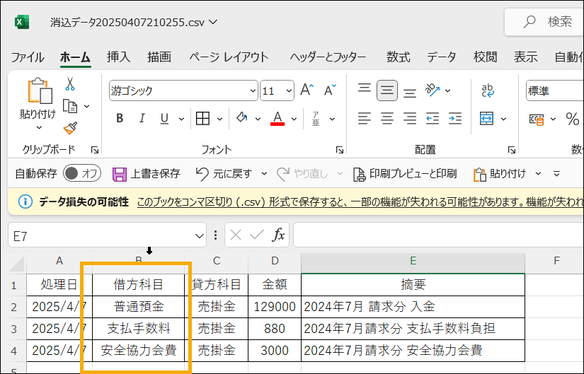
Task: Click the phonetic guide (ア亜) icon
Action: 316,118
